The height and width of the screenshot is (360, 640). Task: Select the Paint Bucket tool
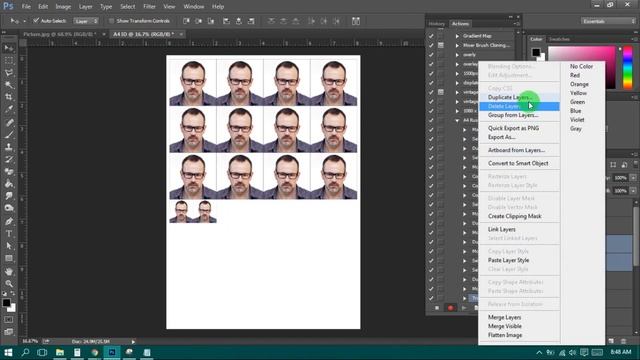coord(9,184)
